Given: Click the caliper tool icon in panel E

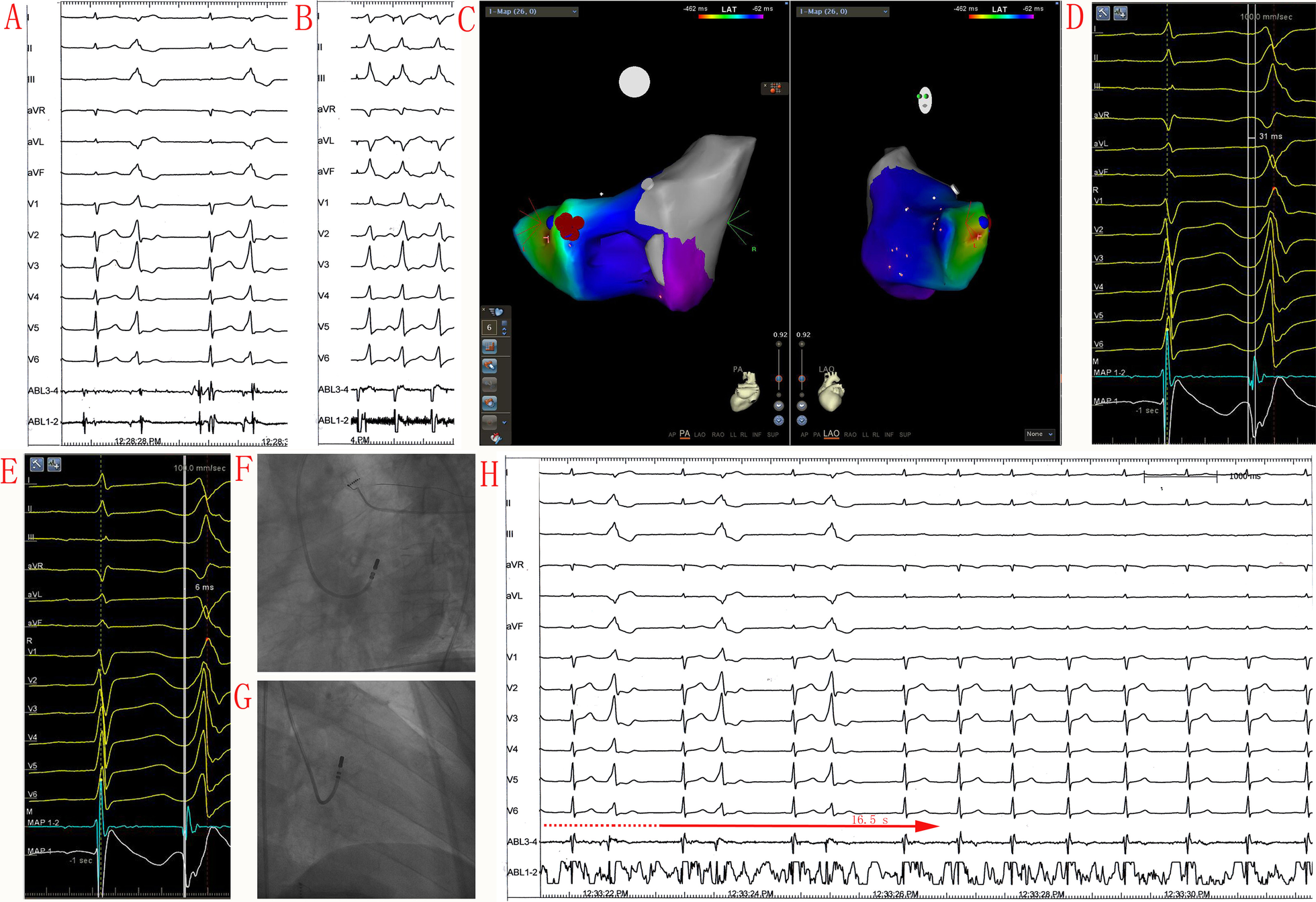Looking at the screenshot, I should click(36, 464).
